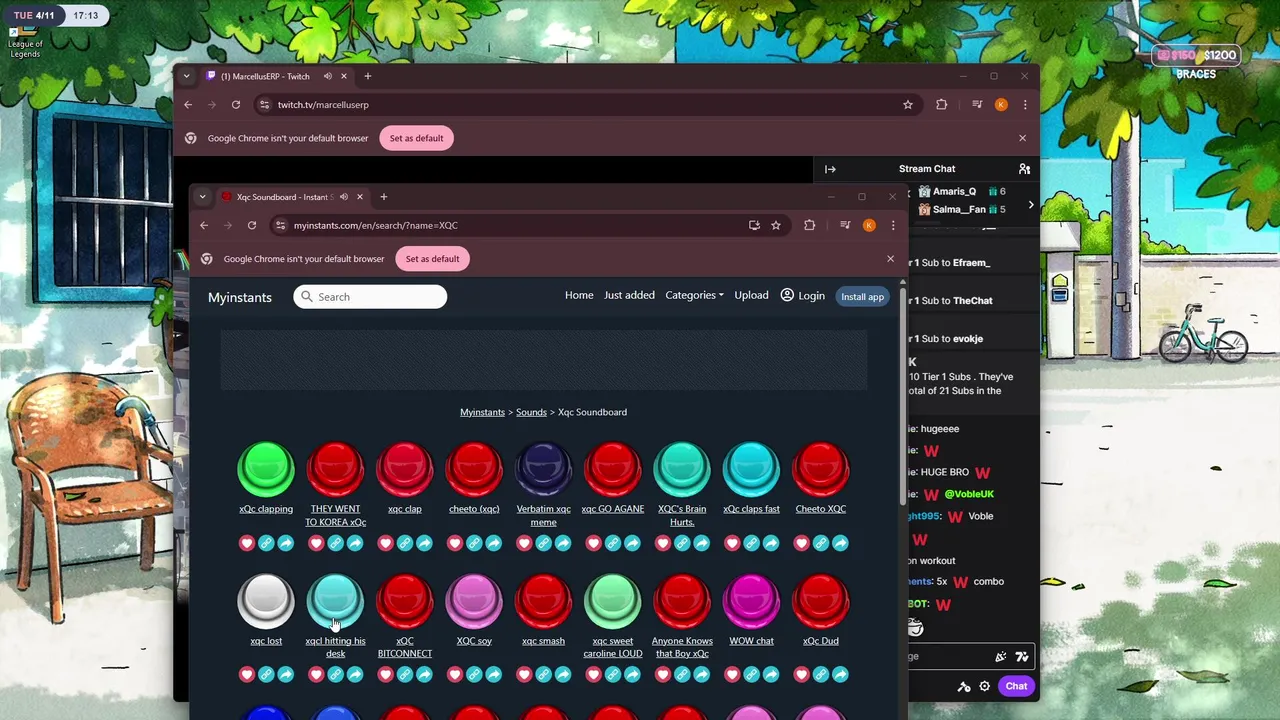Open Categories dropdown on Myinstants
Screen dimensions: 1280x720
pos(694,295)
